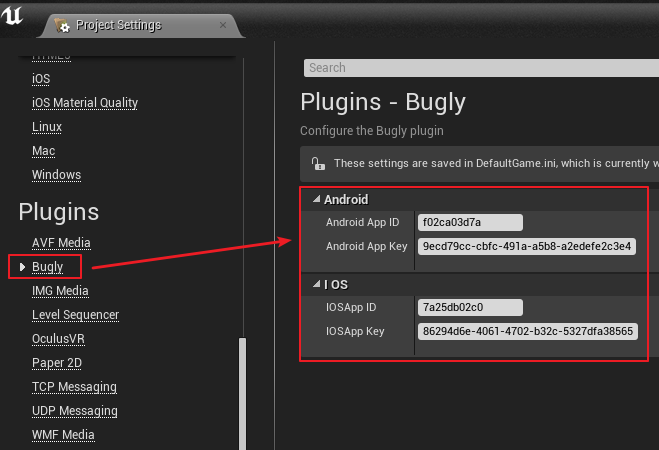
Task: Open iOS platform settings
Action: (x=41, y=79)
